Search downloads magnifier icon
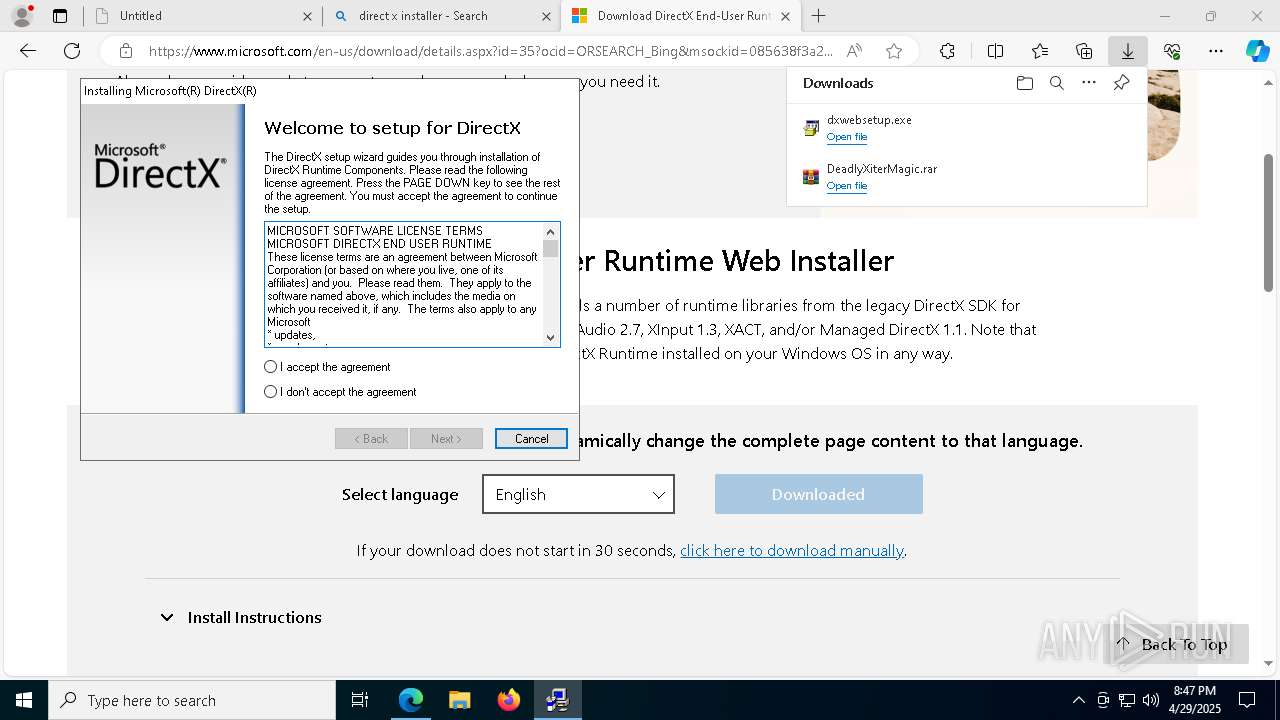Screen dimensions: 1280x720 click(x=1056, y=83)
